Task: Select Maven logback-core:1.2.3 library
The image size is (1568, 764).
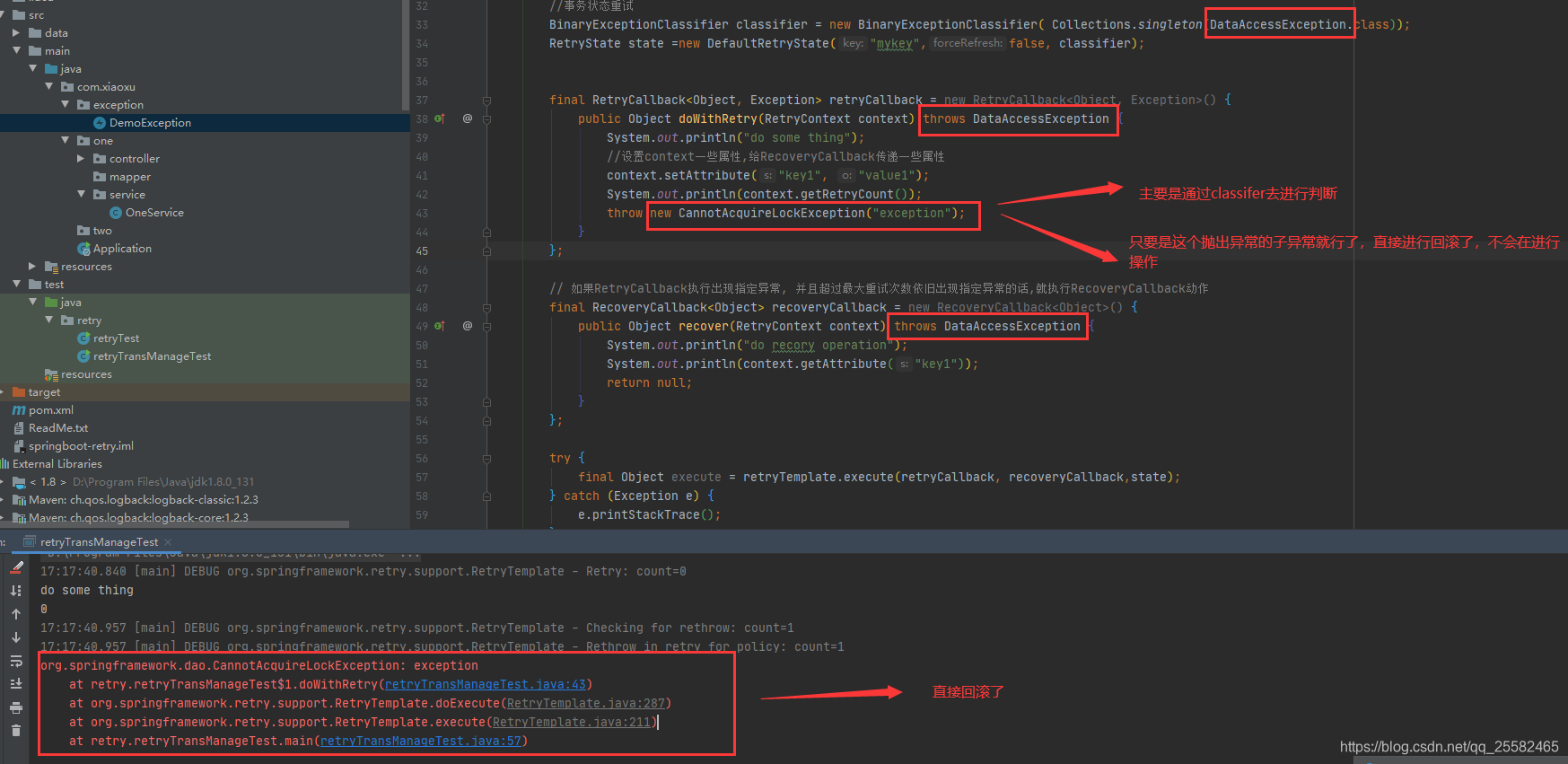Action: [139, 518]
